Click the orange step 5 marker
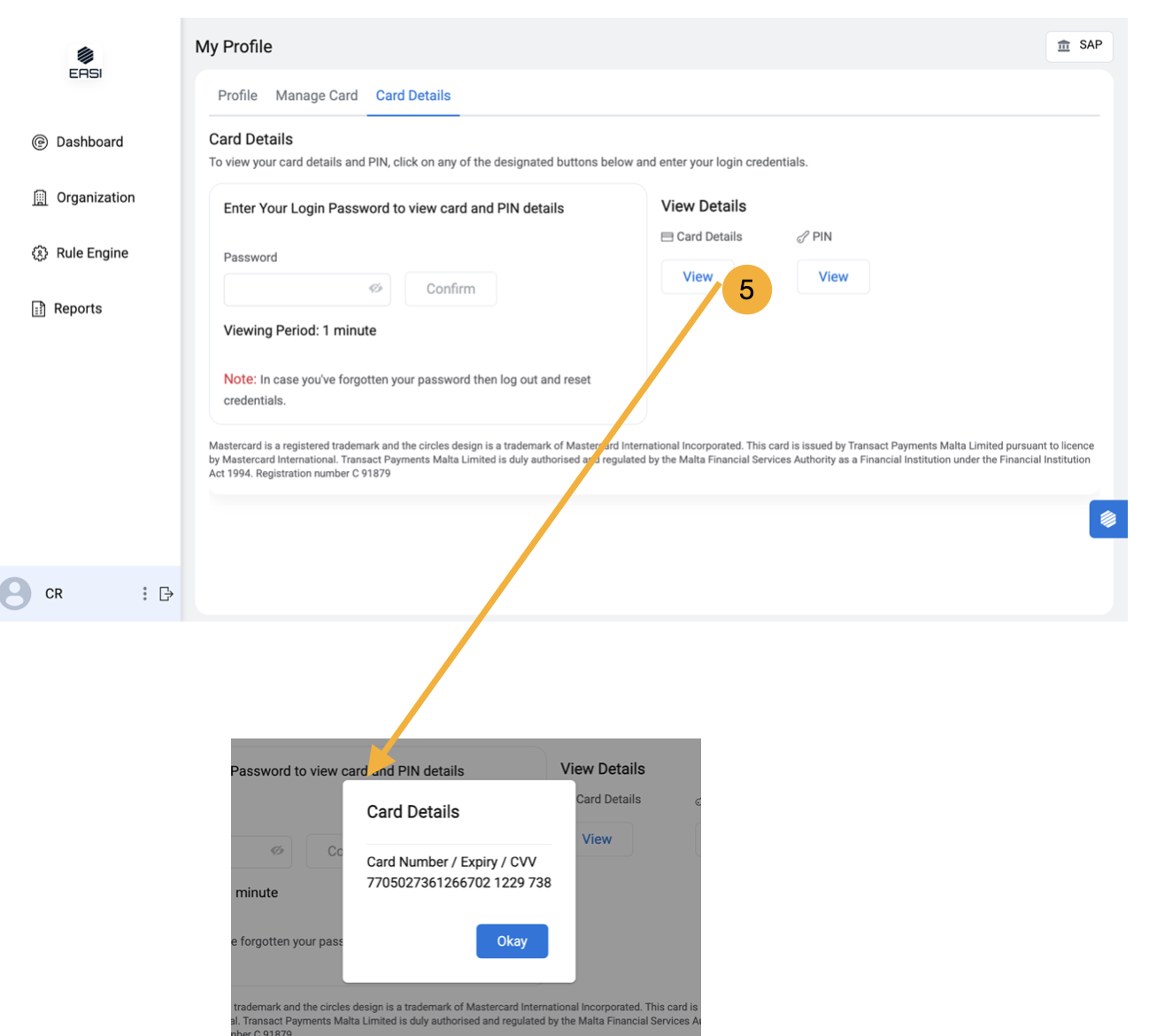 pos(746,290)
